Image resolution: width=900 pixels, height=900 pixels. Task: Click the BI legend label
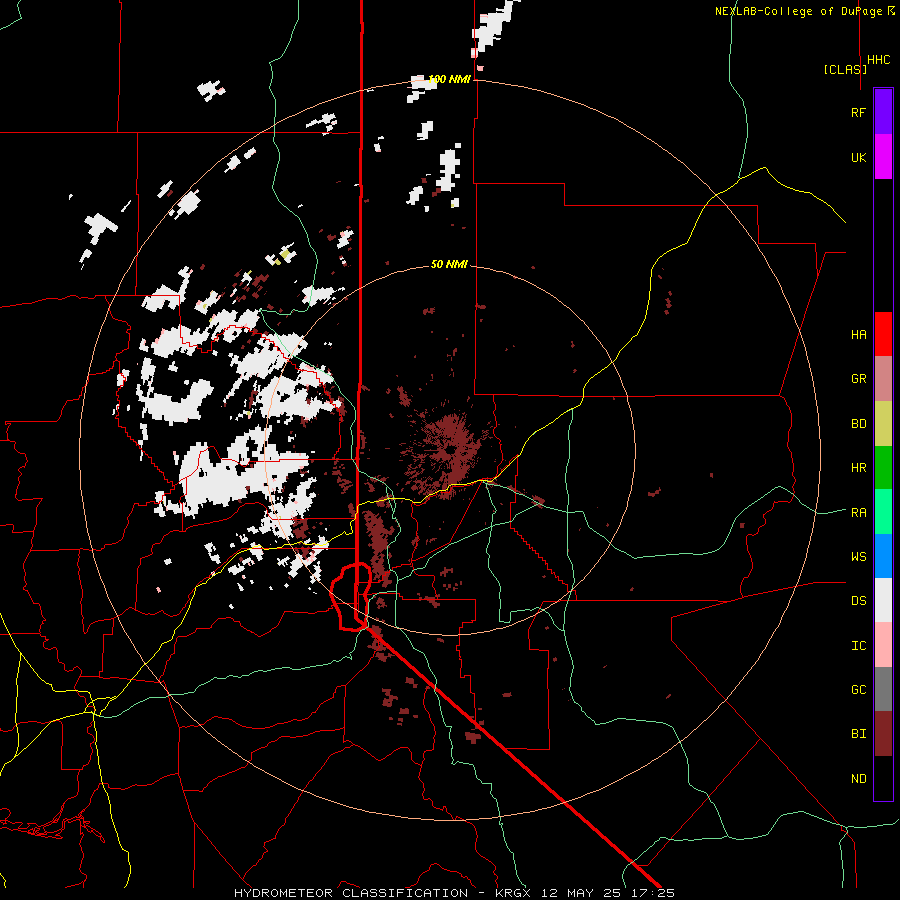coord(858,734)
